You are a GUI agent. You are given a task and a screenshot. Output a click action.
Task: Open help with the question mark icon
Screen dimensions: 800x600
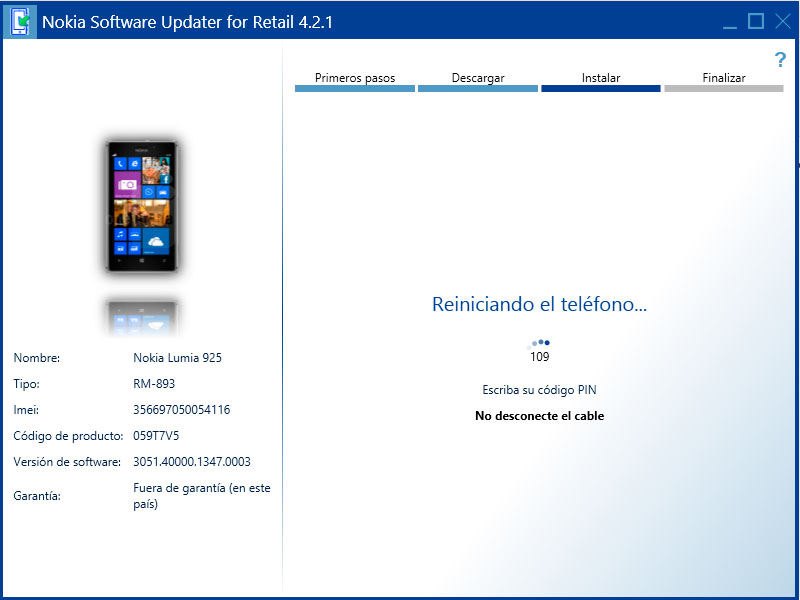pyautogui.click(x=780, y=60)
